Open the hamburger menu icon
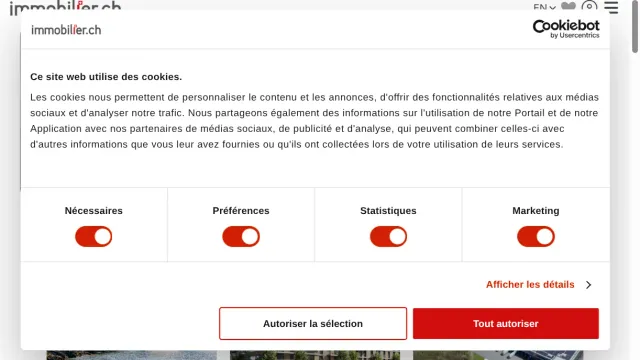 pos(611,7)
